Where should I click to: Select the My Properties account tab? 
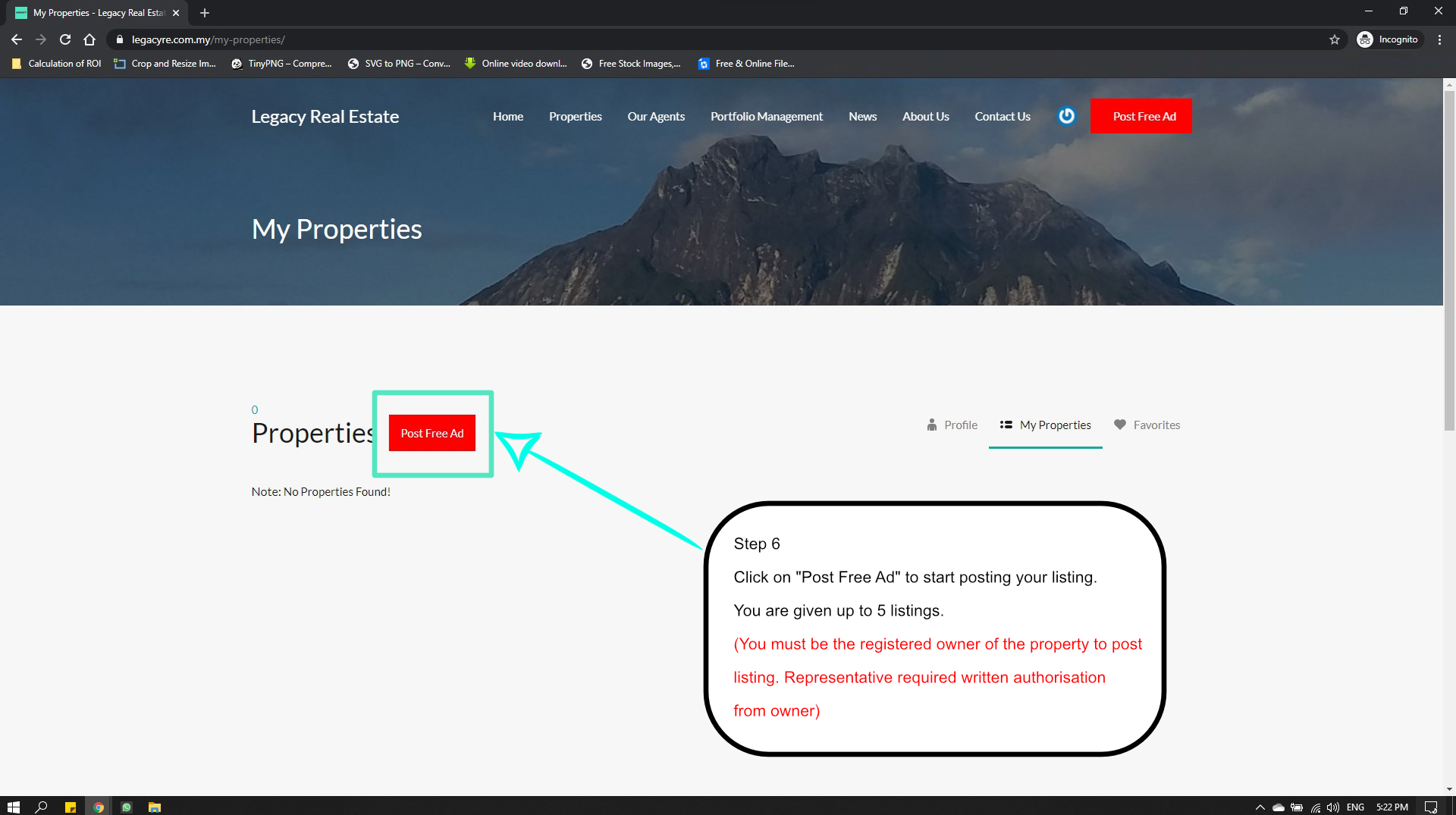click(1046, 425)
